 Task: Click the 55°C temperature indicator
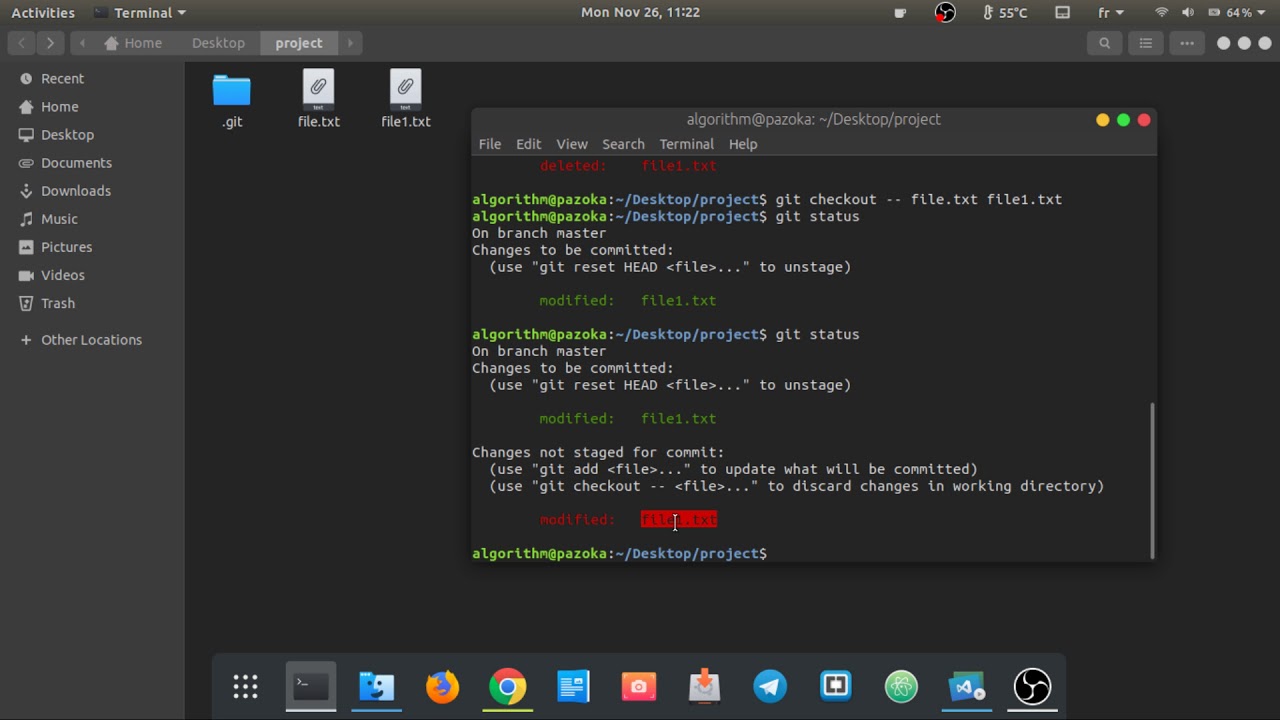pyautogui.click(x=1006, y=13)
